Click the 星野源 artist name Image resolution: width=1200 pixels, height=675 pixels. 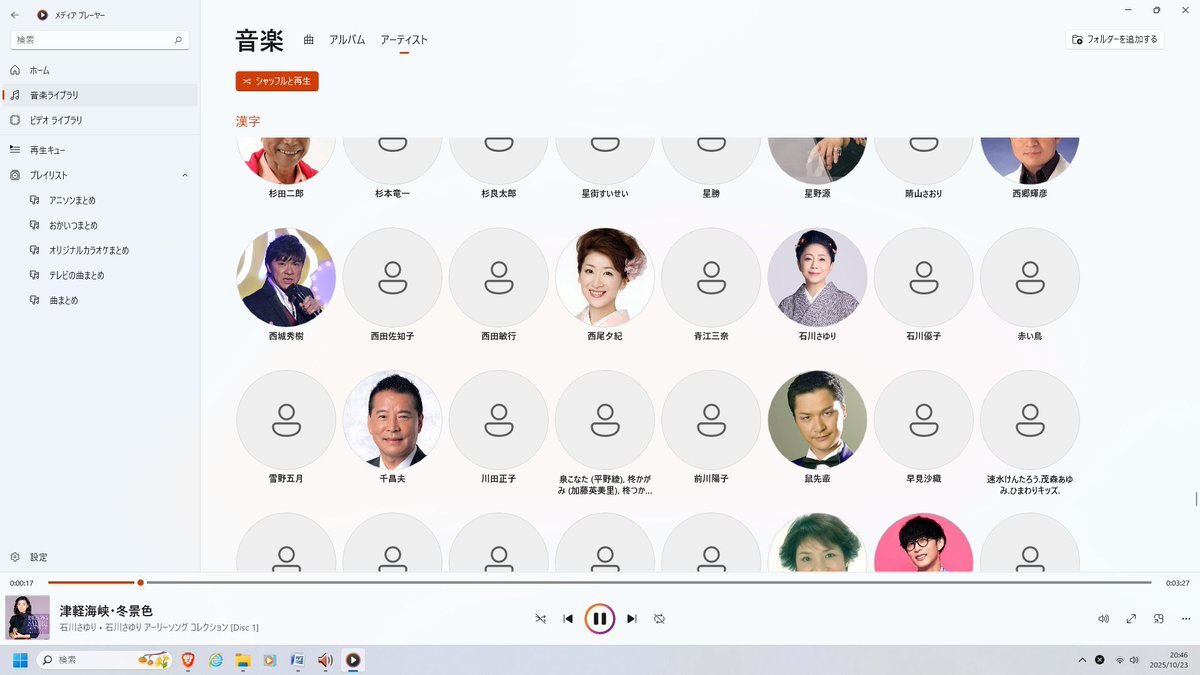pyautogui.click(x=817, y=193)
